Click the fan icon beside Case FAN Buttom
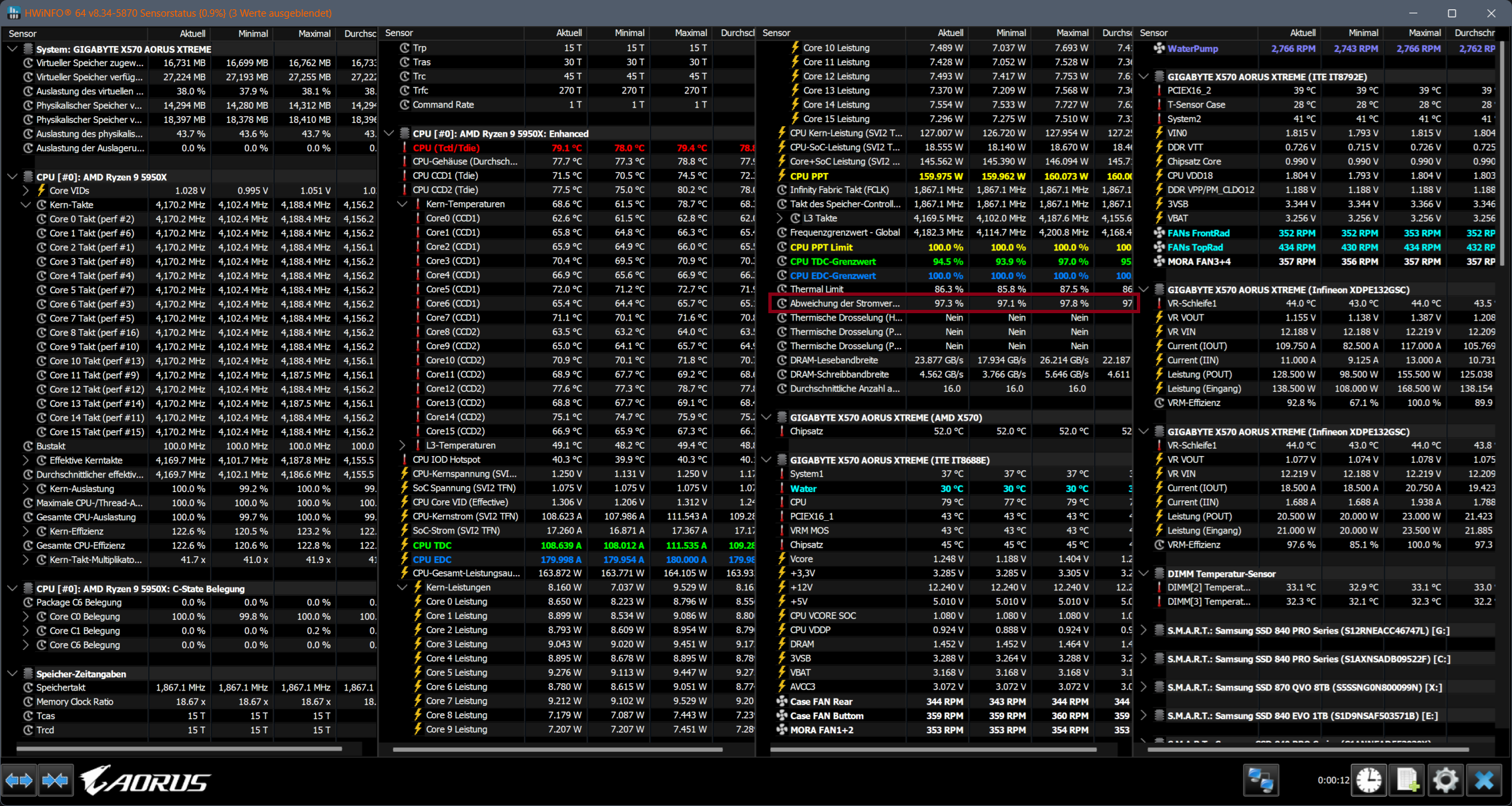Image resolution: width=1512 pixels, height=806 pixels. [782, 716]
